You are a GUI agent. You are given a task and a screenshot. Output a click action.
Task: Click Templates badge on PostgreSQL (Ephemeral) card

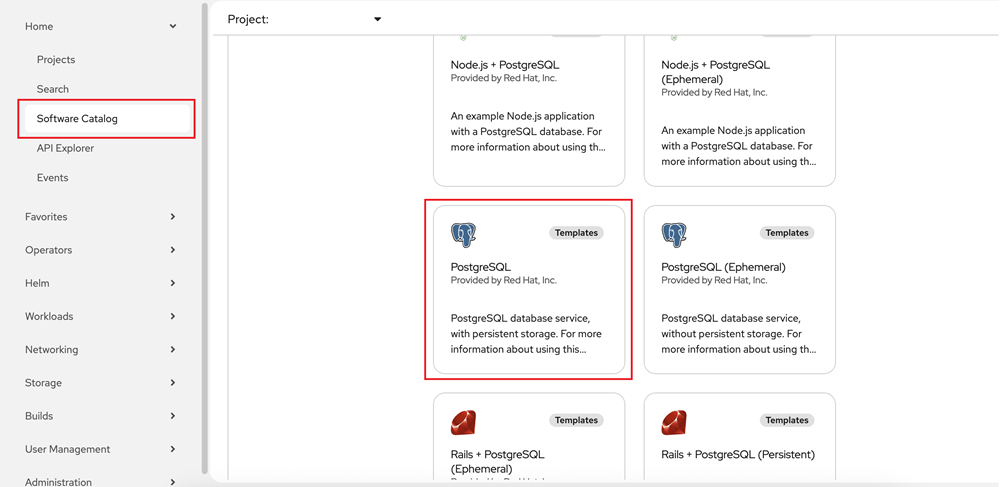(787, 233)
